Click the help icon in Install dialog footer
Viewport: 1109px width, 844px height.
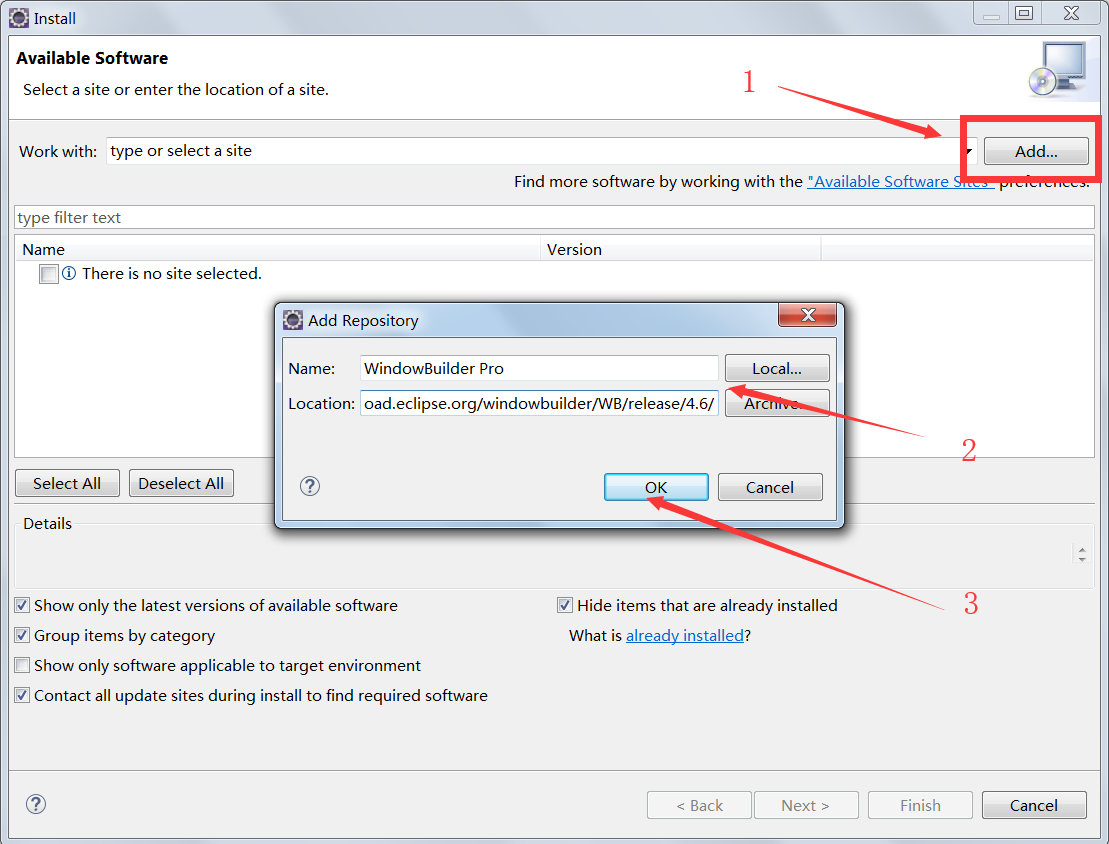(x=36, y=804)
